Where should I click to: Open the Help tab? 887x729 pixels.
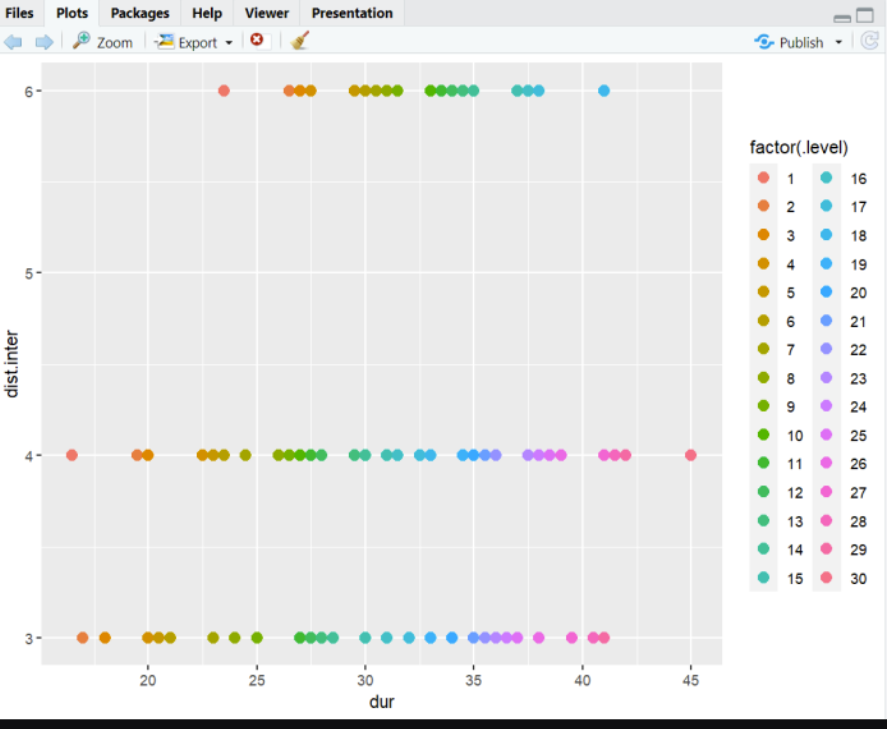coord(207,13)
